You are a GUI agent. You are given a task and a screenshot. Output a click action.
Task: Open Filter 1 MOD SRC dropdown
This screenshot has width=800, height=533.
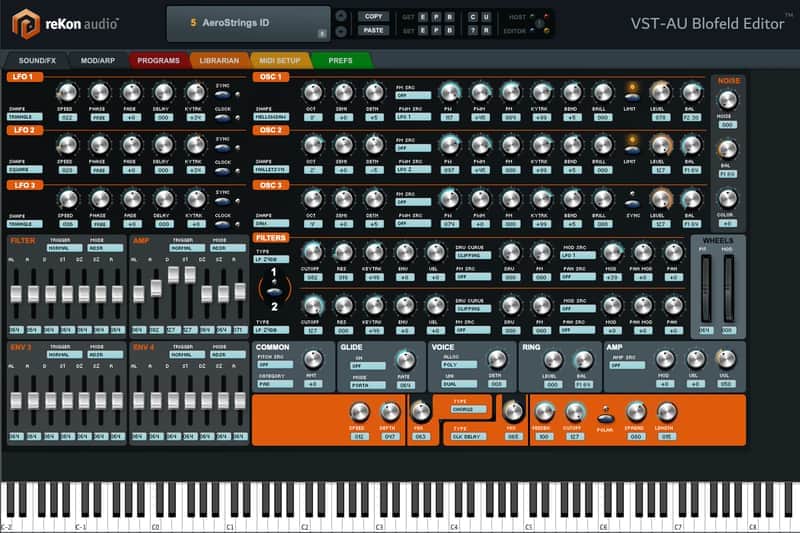578,255
